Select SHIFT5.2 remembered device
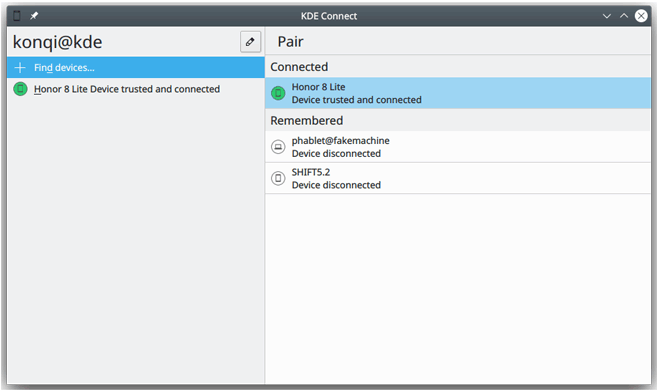The height and width of the screenshot is (390, 661). pos(458,178)
